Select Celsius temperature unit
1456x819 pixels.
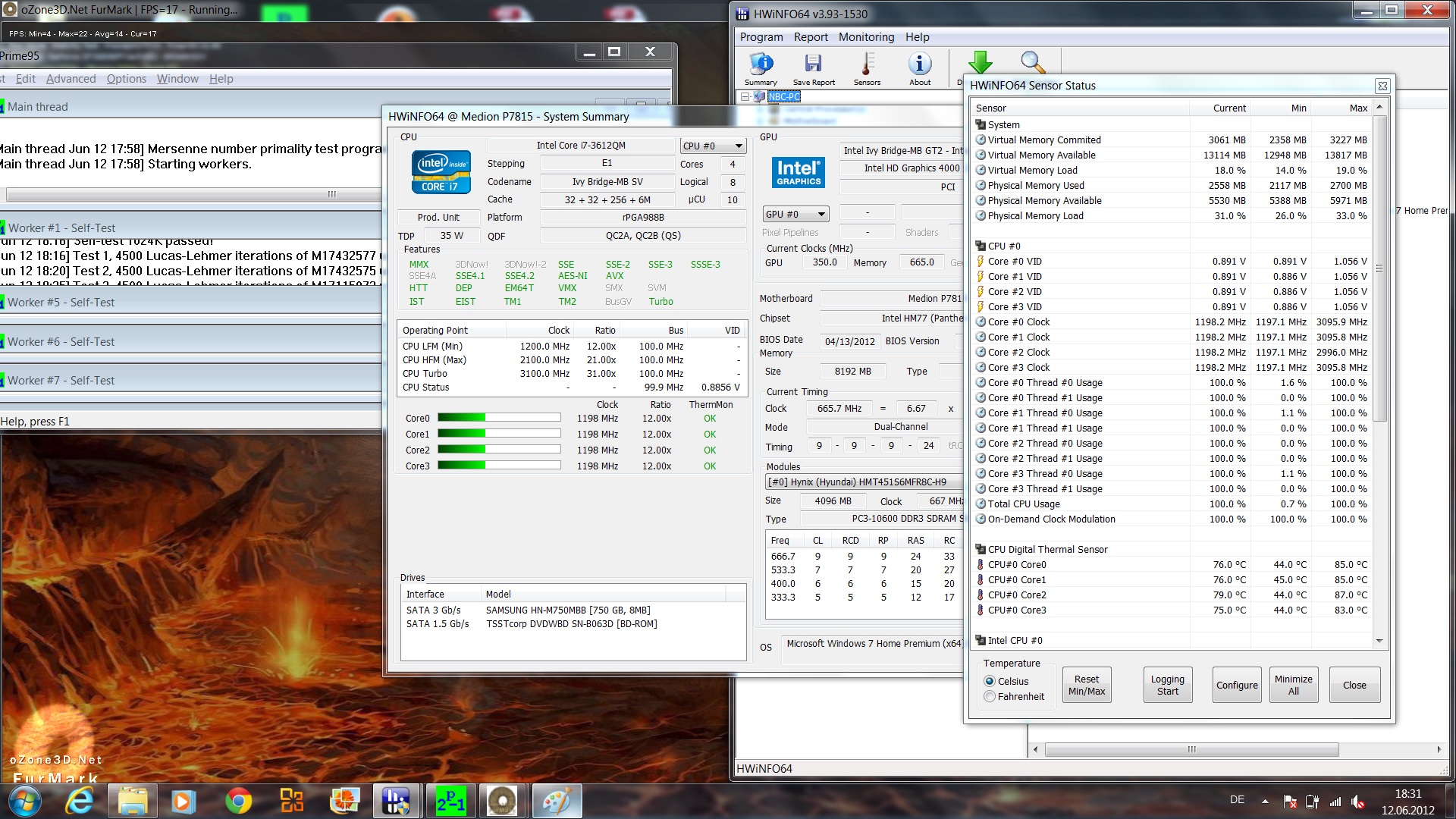(990, 681)
